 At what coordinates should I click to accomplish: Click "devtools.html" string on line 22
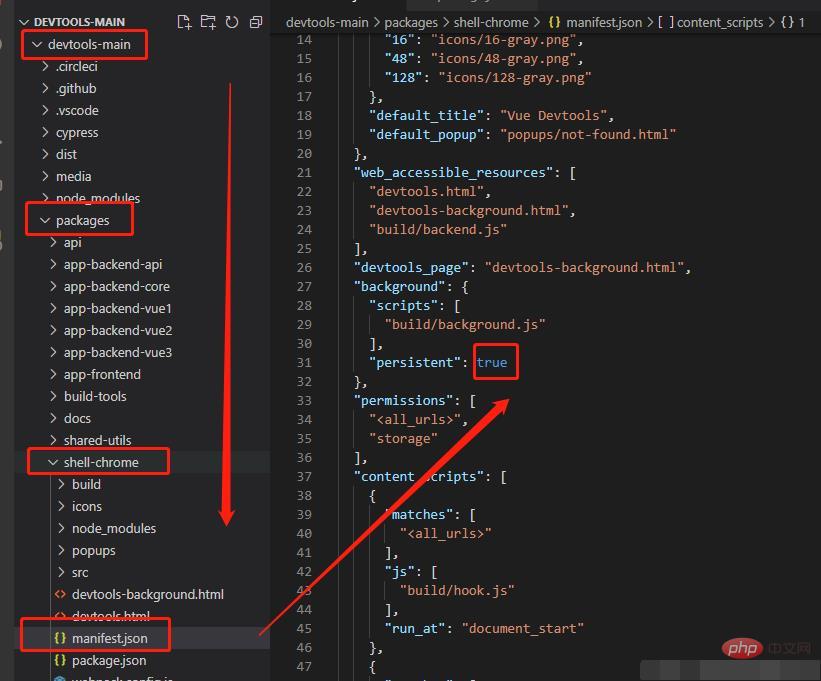(x=426, y=192)
